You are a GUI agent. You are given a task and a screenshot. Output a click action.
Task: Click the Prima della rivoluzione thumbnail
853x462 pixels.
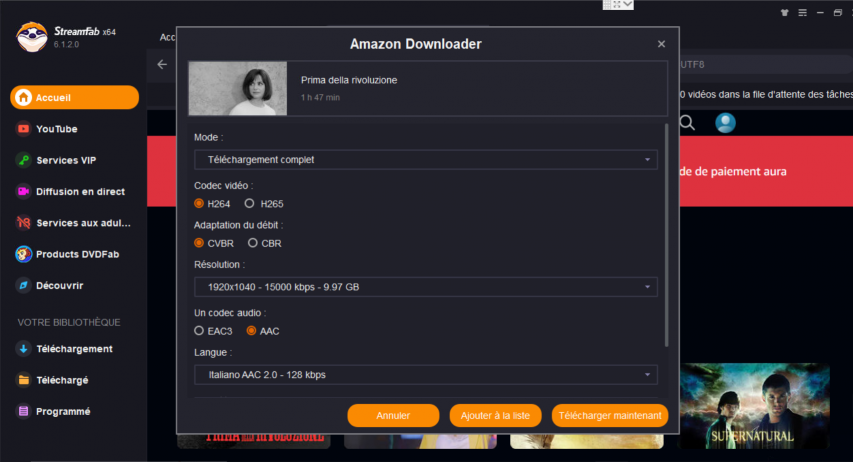pos(238,89)
